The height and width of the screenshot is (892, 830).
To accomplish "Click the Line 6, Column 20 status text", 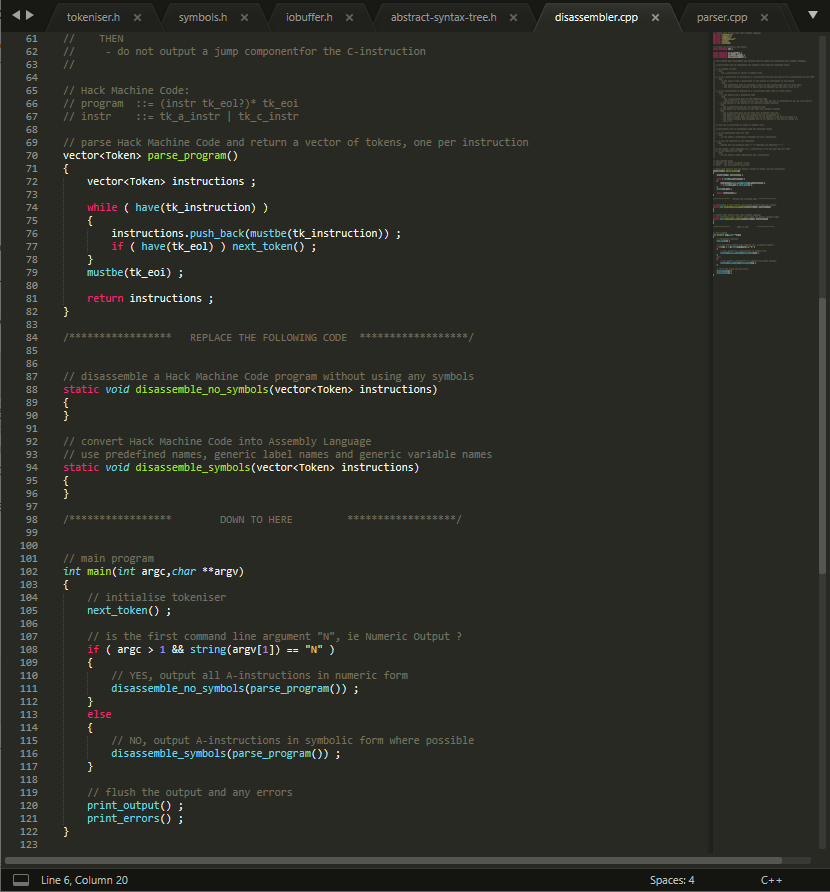I will (x=84, y=880).
